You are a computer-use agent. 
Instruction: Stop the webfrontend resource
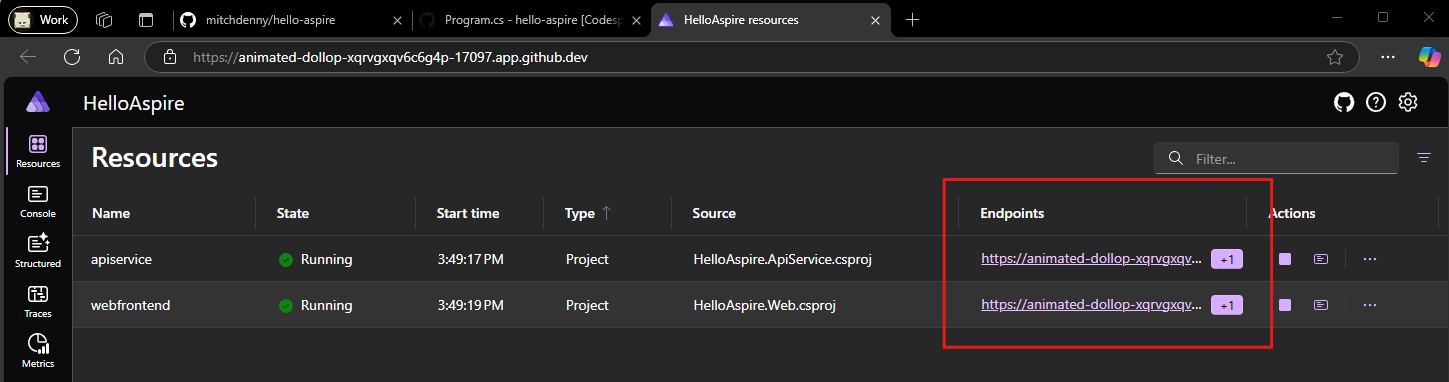click(1285, 305)
